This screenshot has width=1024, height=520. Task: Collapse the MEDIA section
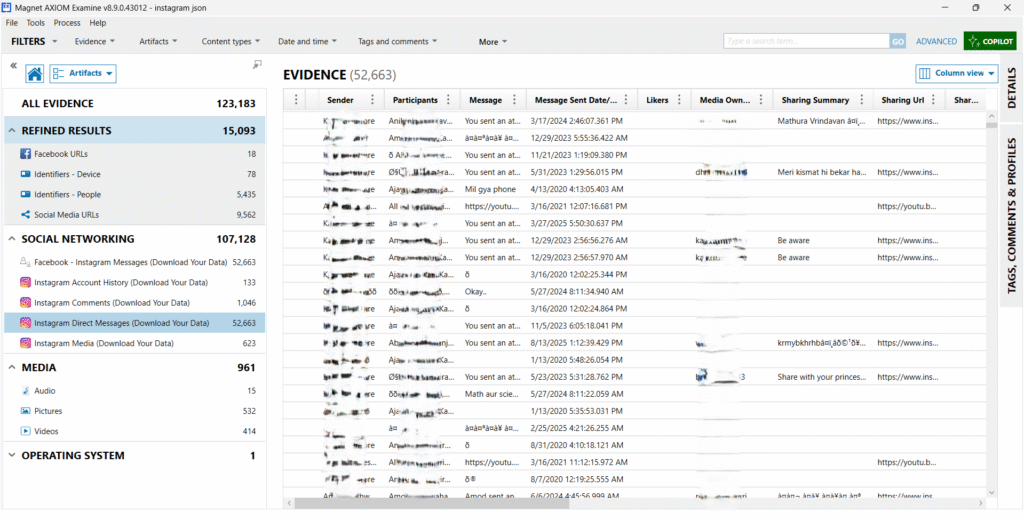12,368
